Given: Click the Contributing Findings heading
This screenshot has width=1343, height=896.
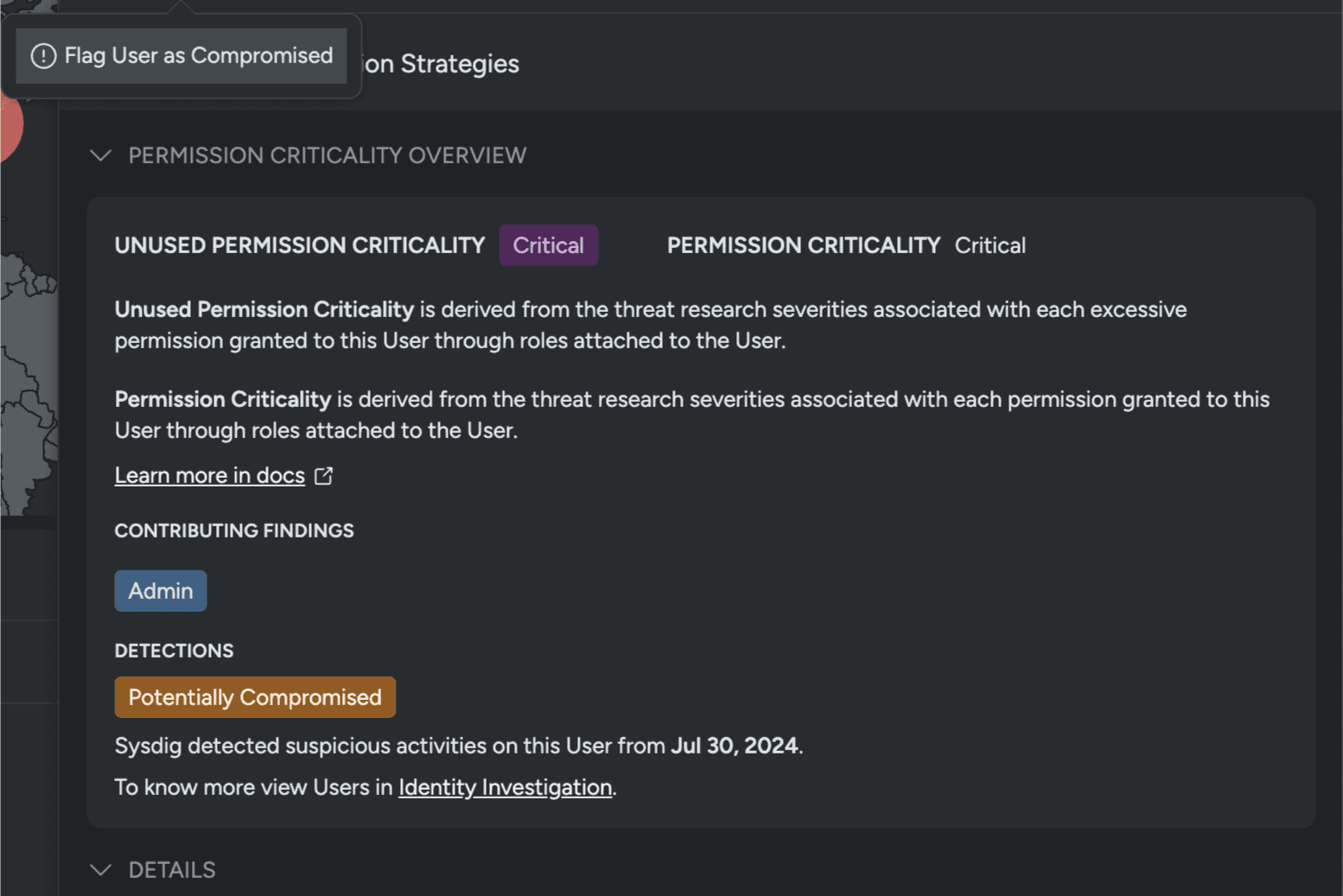Looking at the screenshot, I should [x=234, y=531].
